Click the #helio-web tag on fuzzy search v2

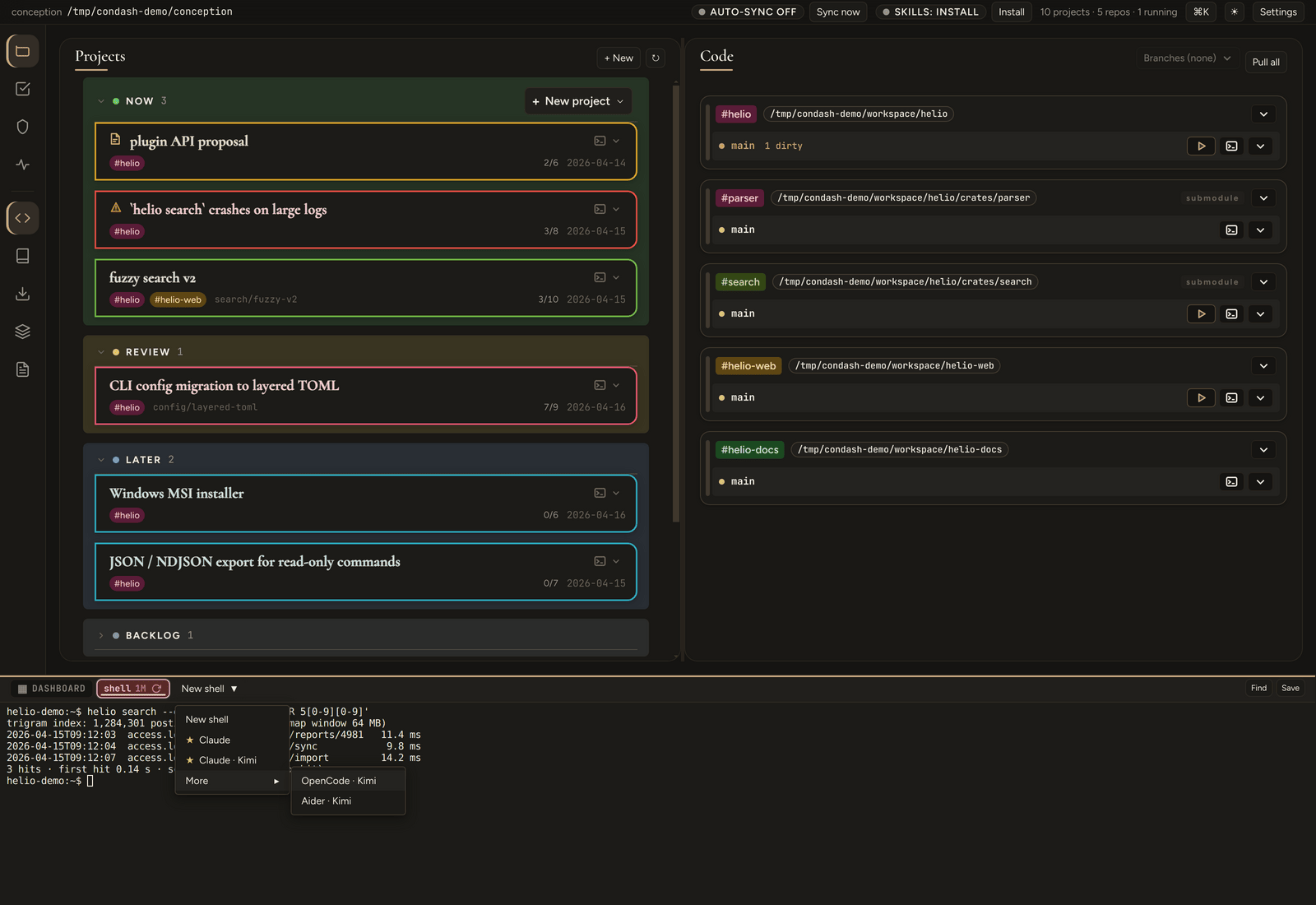point(178,299)
